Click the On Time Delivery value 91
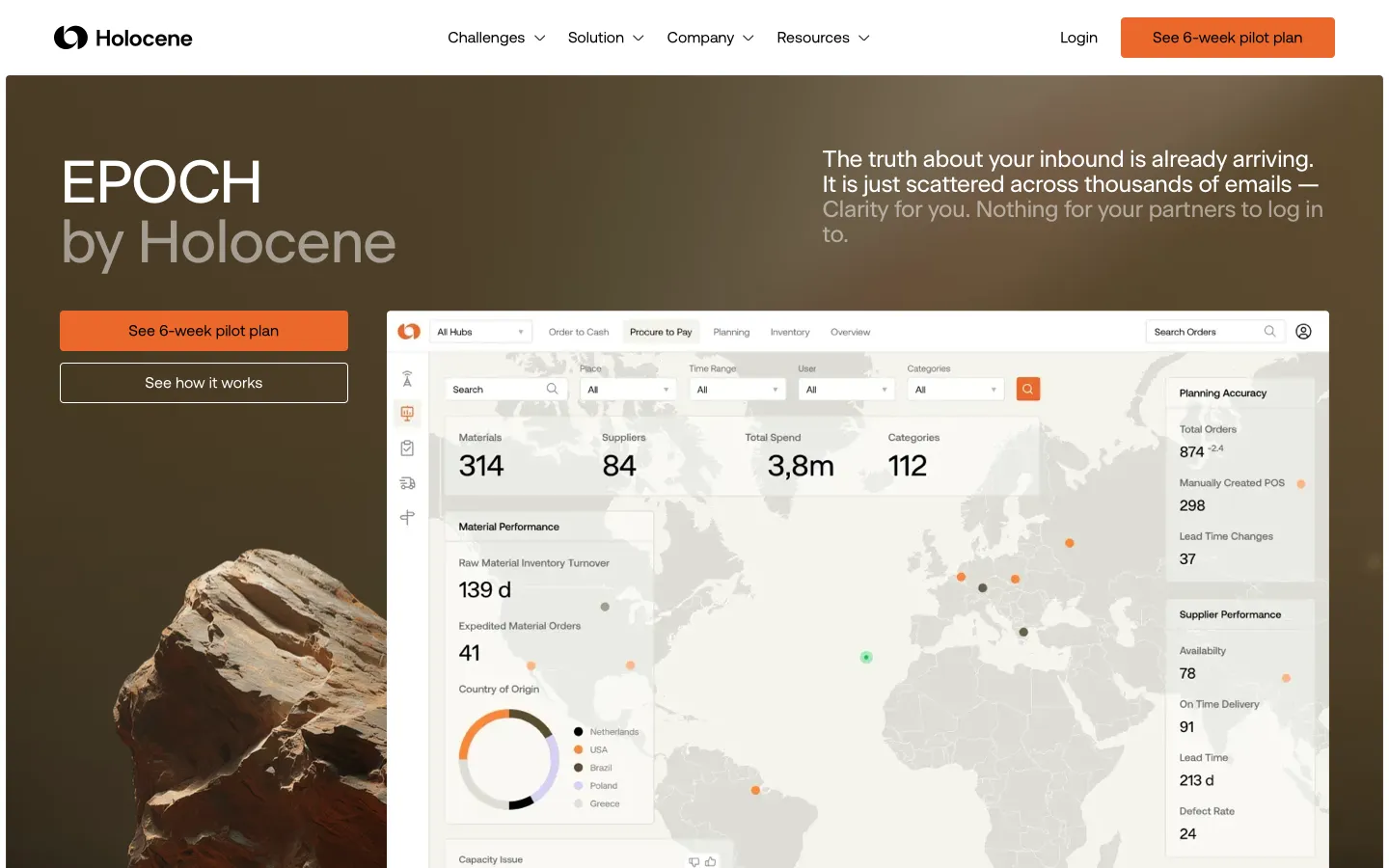 pos(1186,727)
